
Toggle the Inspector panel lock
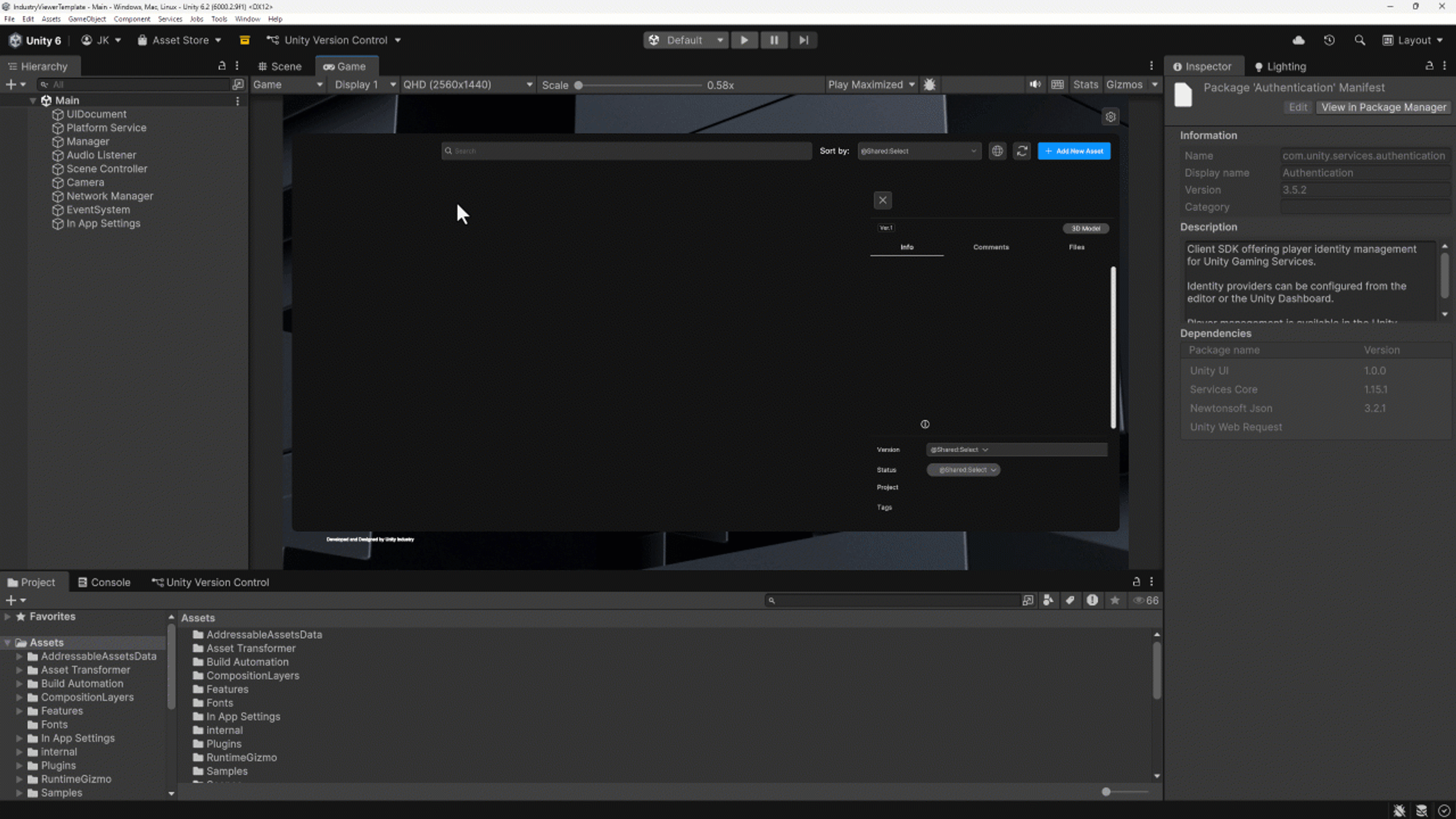click(1429, 66)
